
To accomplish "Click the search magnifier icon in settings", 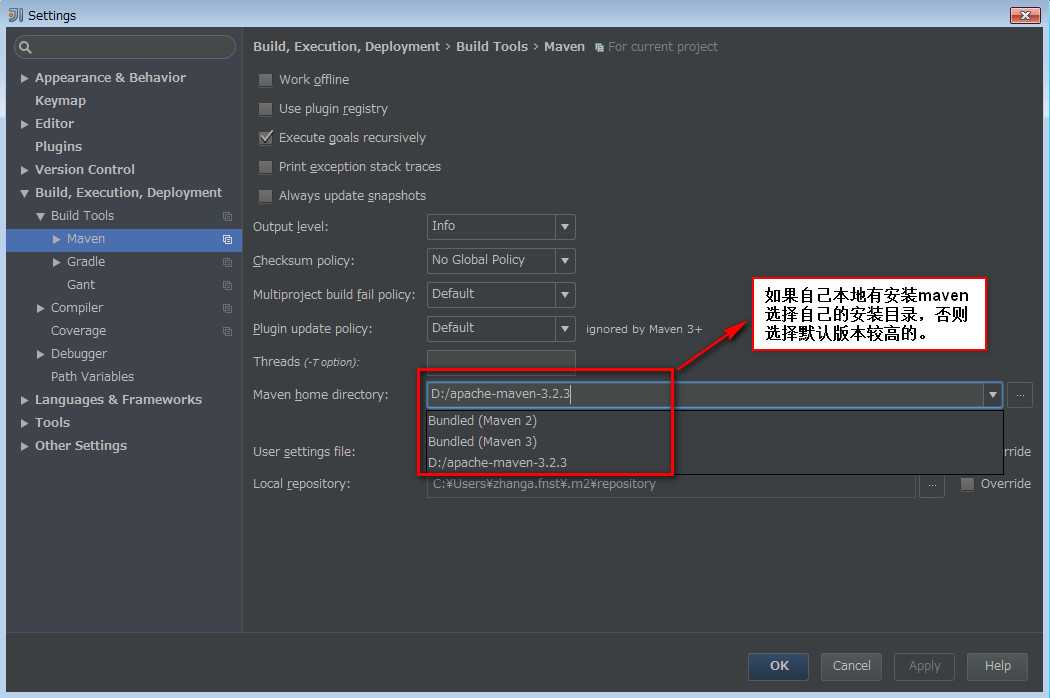I will tap(25, 47).
